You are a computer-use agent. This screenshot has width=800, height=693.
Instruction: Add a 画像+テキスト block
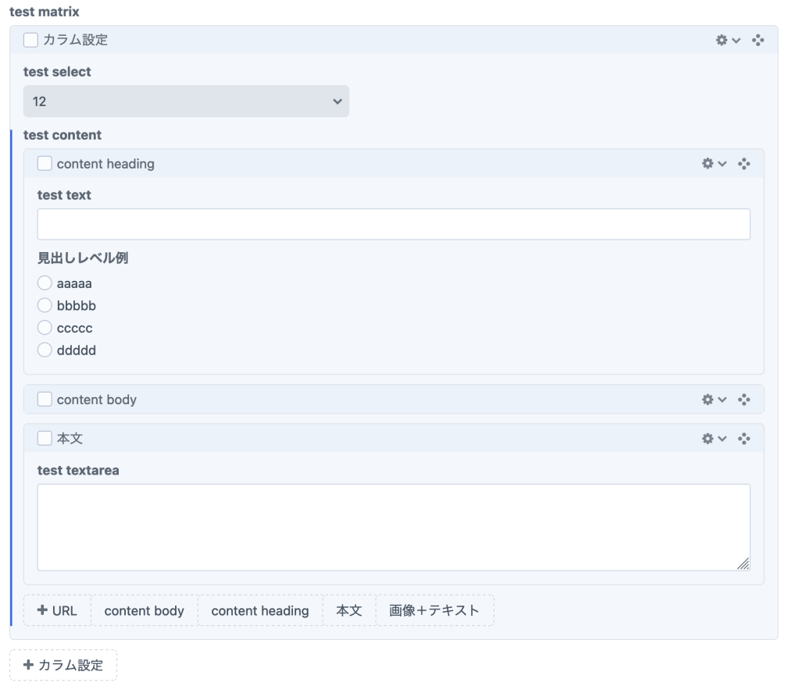(x=434, y=610)
